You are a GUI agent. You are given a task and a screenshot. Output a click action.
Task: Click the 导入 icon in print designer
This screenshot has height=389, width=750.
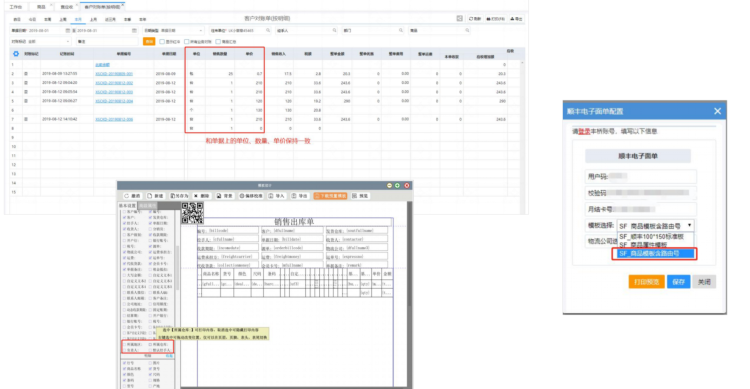tap(271, 196)
